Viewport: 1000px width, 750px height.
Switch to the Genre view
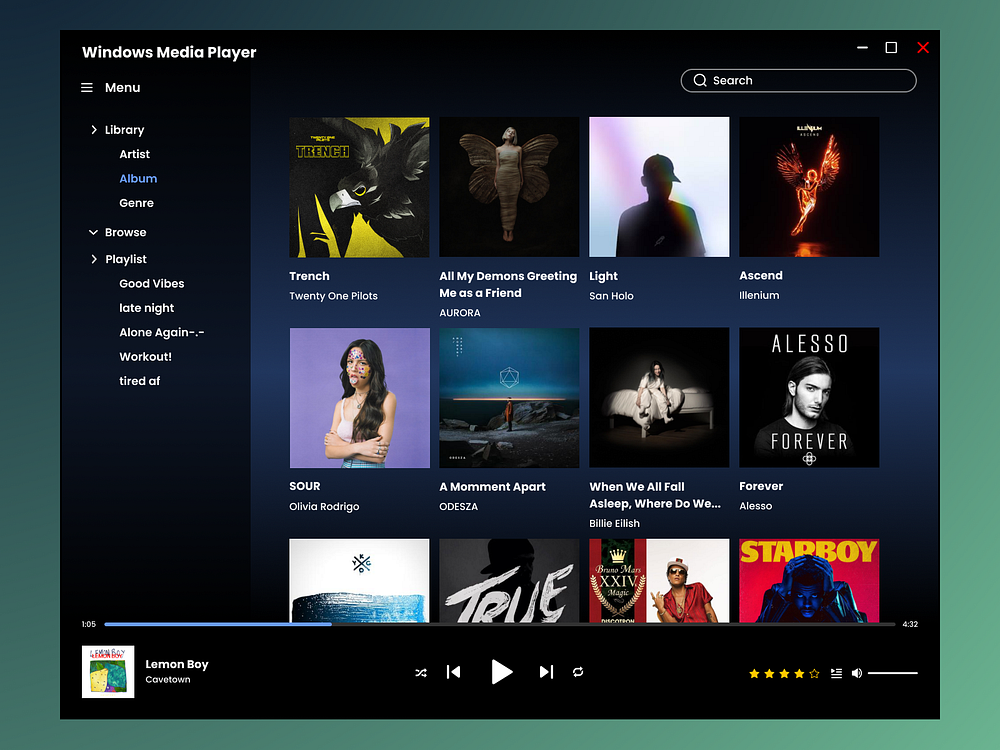coord(136,202)
